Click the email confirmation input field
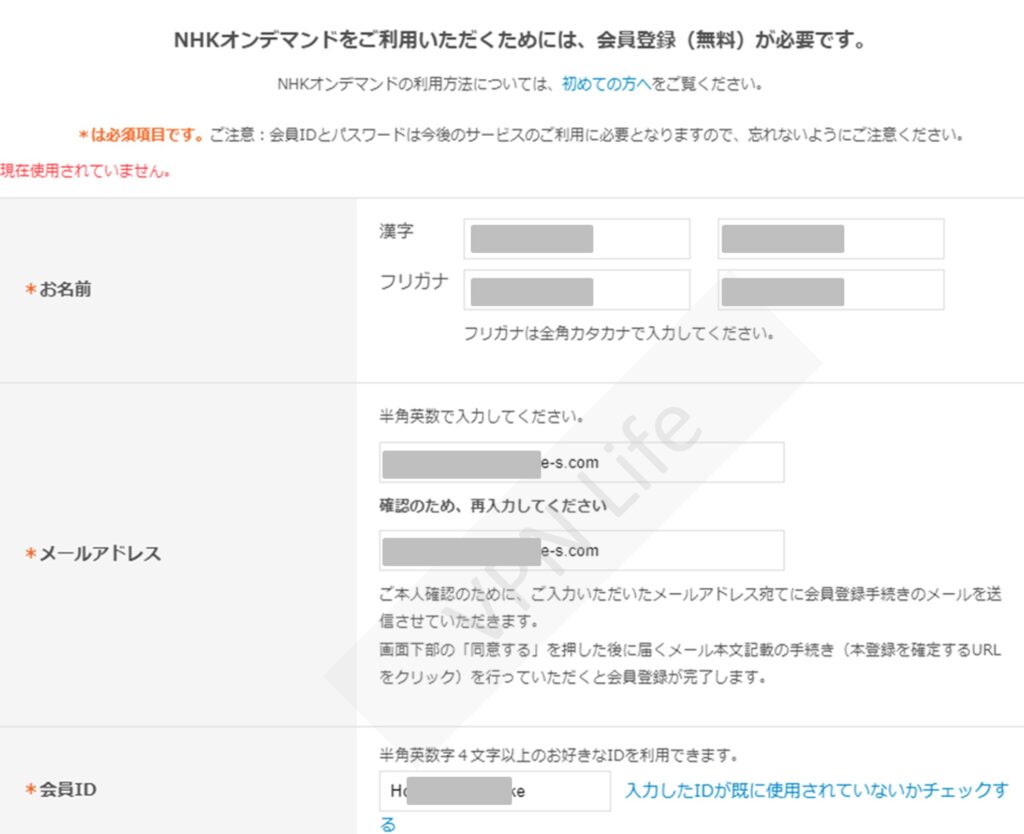The image size is (1024, 834). coord(580,550)
